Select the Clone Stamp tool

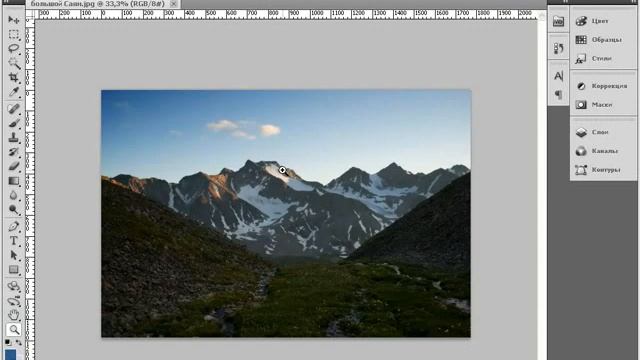coord(14,138)
